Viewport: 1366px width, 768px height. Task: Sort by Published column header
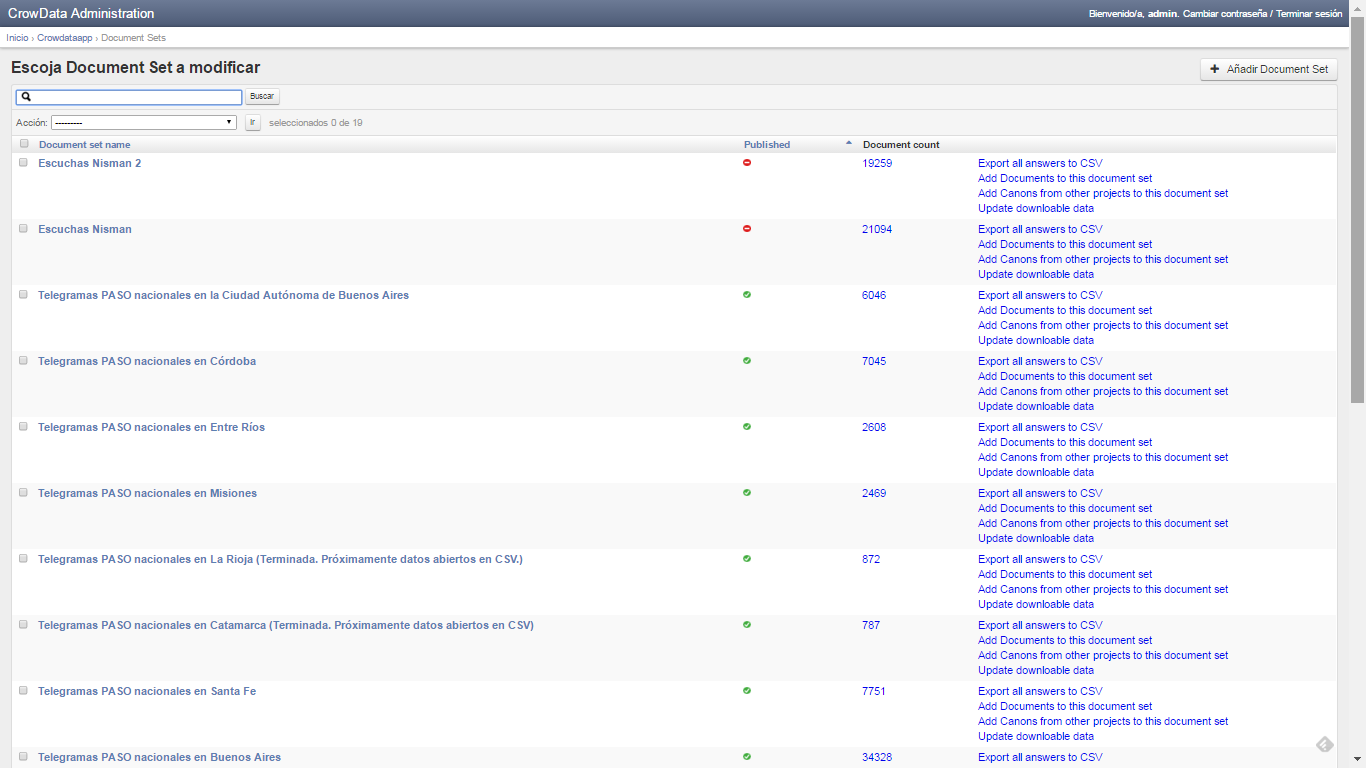[767, 145]
